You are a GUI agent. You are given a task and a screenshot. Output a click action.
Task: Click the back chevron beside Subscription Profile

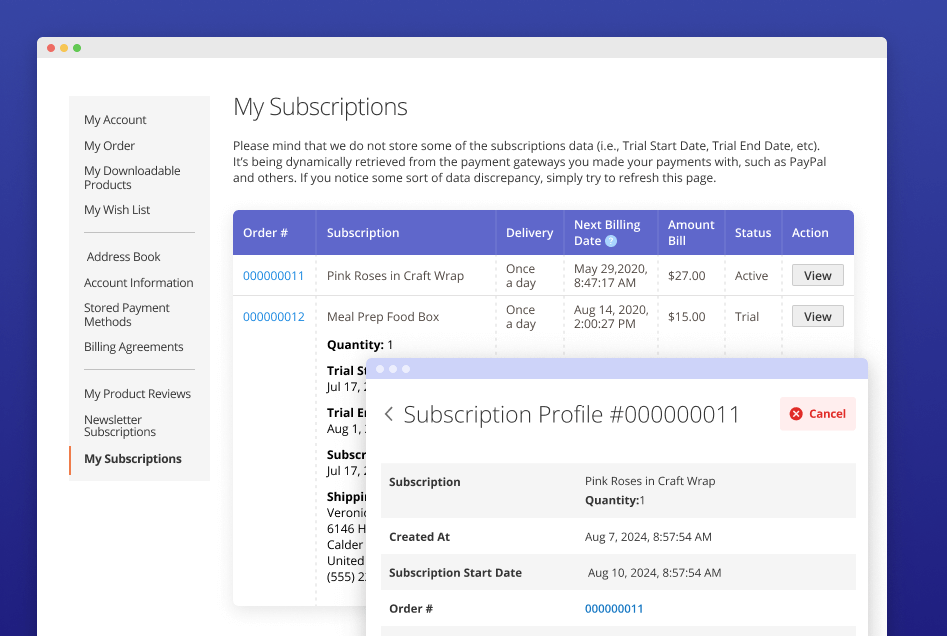pyautogui.click(x=389, y=414)
